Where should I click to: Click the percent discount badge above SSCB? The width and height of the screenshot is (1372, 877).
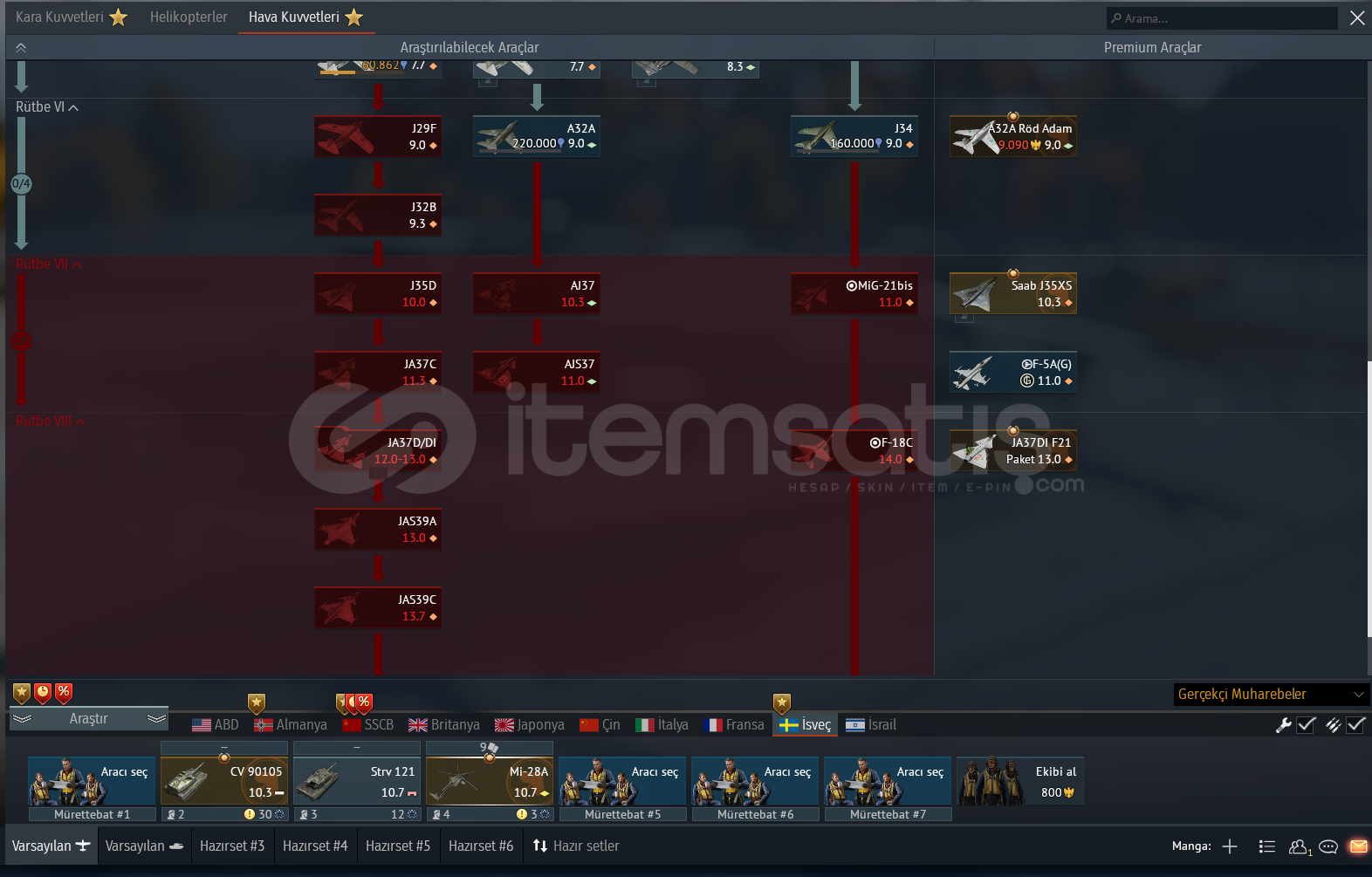point(364,702)
